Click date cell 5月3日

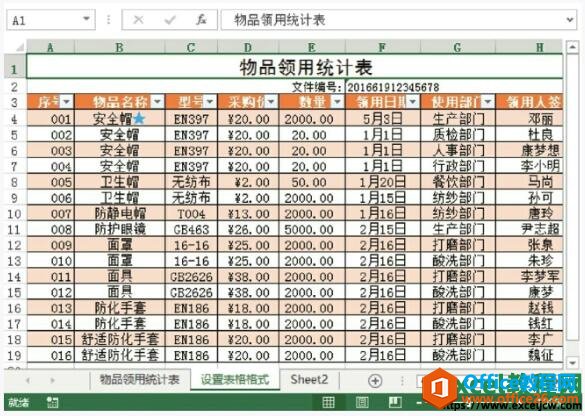coord(383,119)
